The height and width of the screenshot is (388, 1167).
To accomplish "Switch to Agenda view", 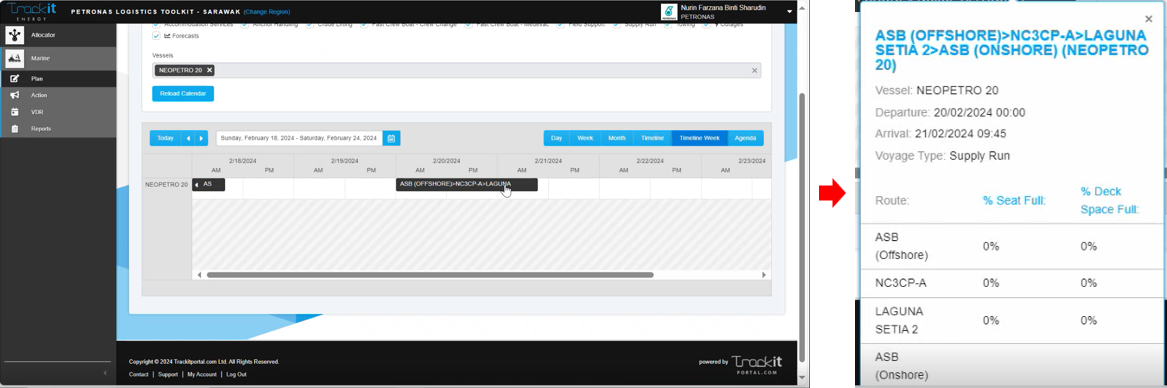I will 745,138.
